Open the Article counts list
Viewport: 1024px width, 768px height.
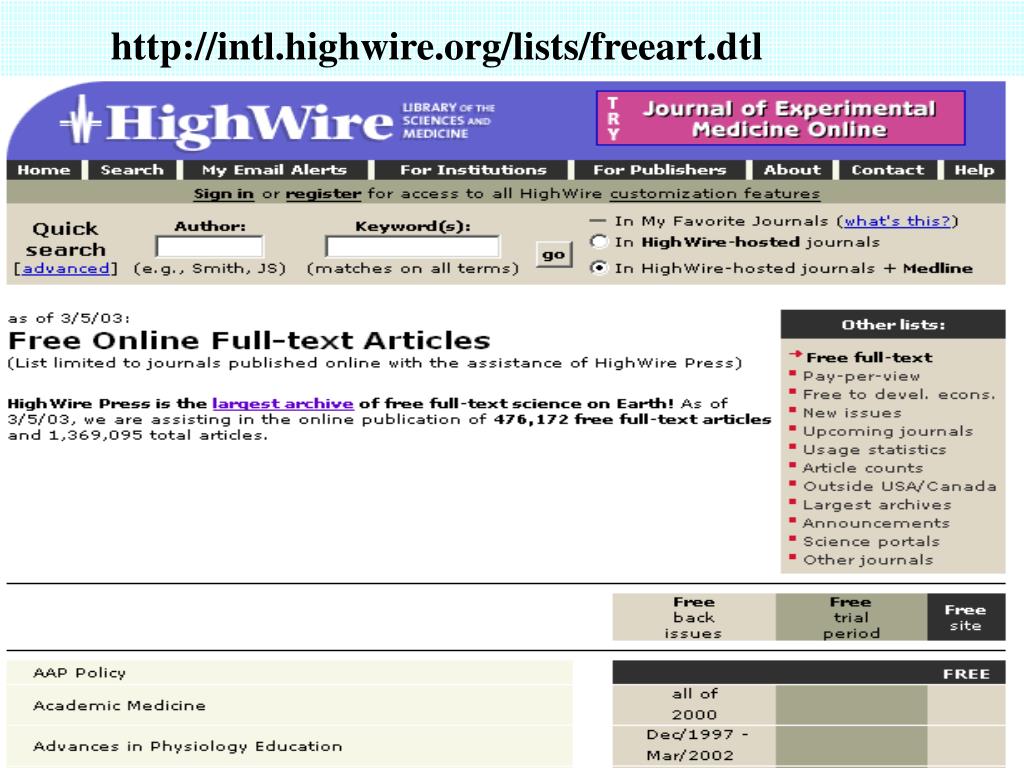862,468
